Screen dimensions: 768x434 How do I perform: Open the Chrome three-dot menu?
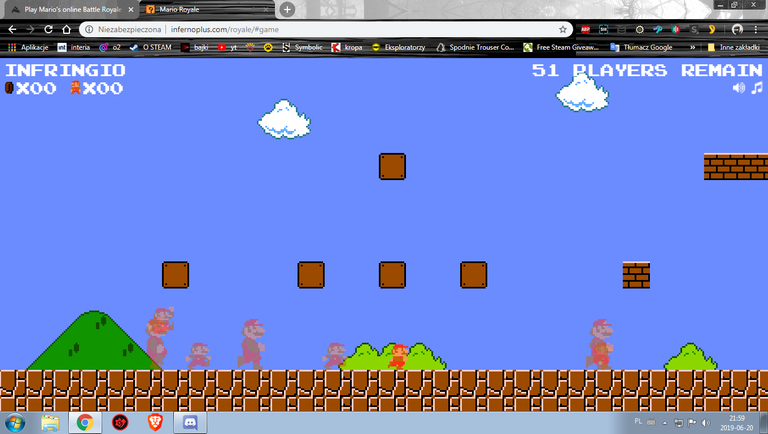click(756, 29)
